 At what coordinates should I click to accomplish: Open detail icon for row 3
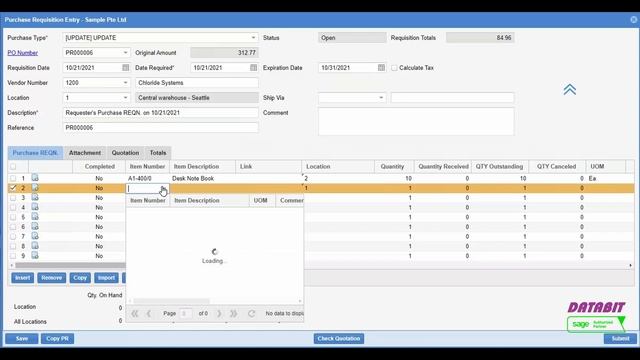click(35, 198)
